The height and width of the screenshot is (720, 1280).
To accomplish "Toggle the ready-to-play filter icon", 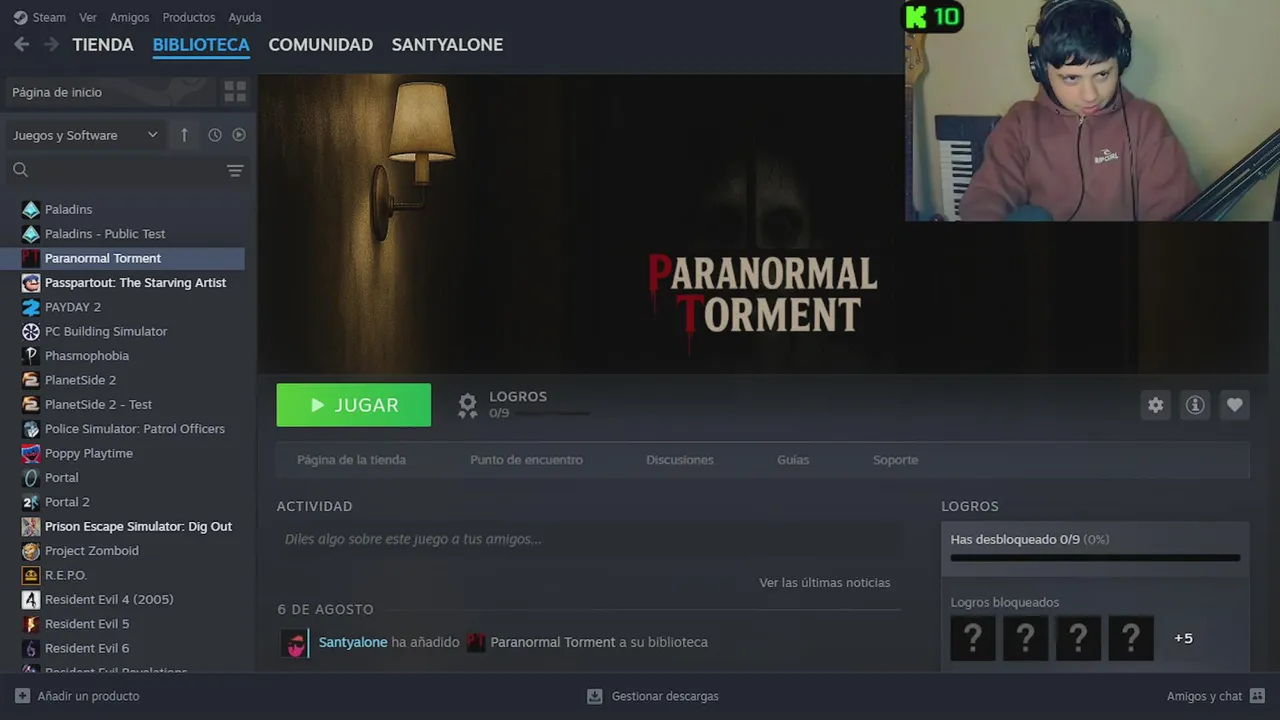I will 239,135.
